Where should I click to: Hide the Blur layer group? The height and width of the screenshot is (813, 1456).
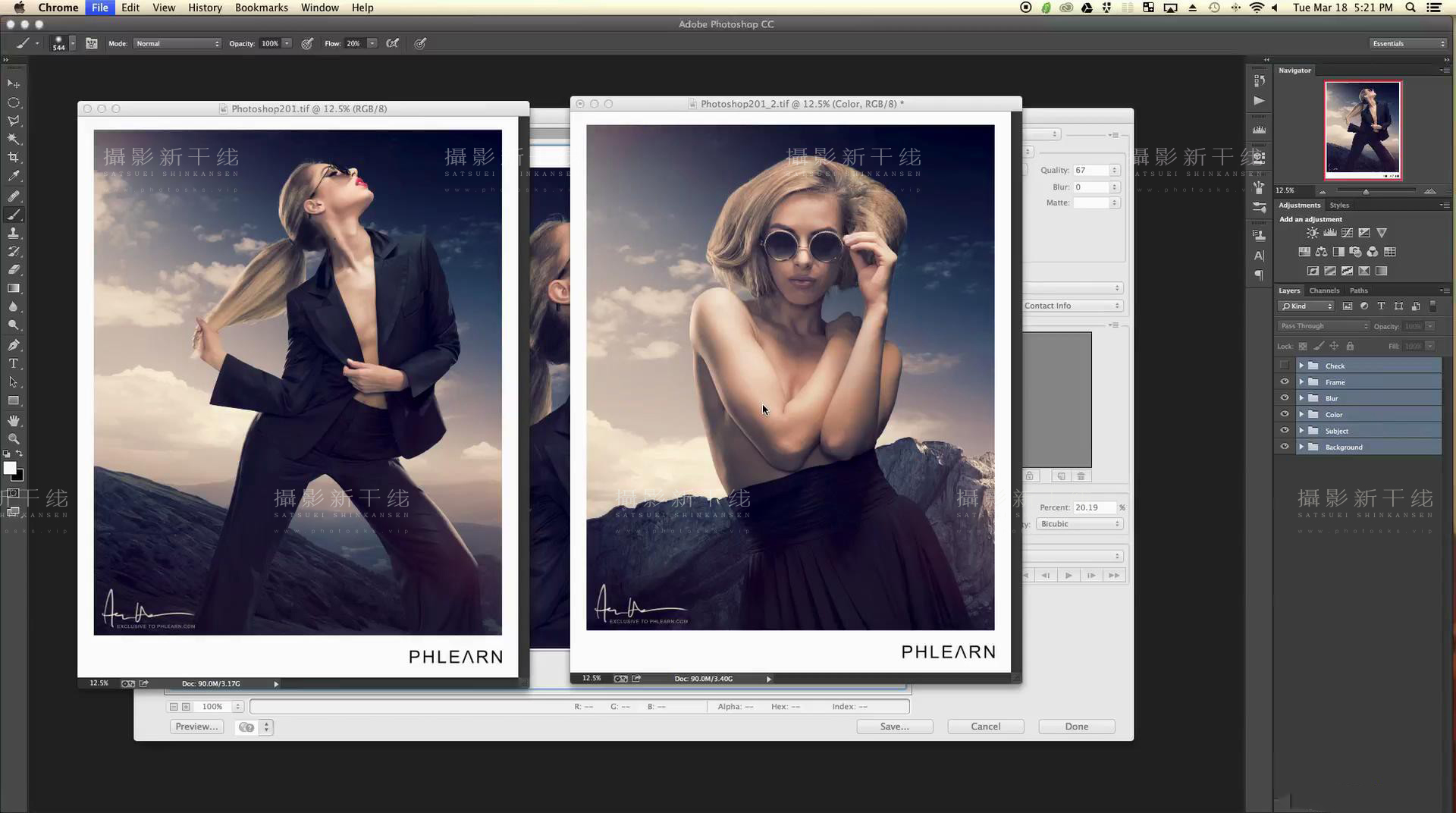[x=1285, y=398]
